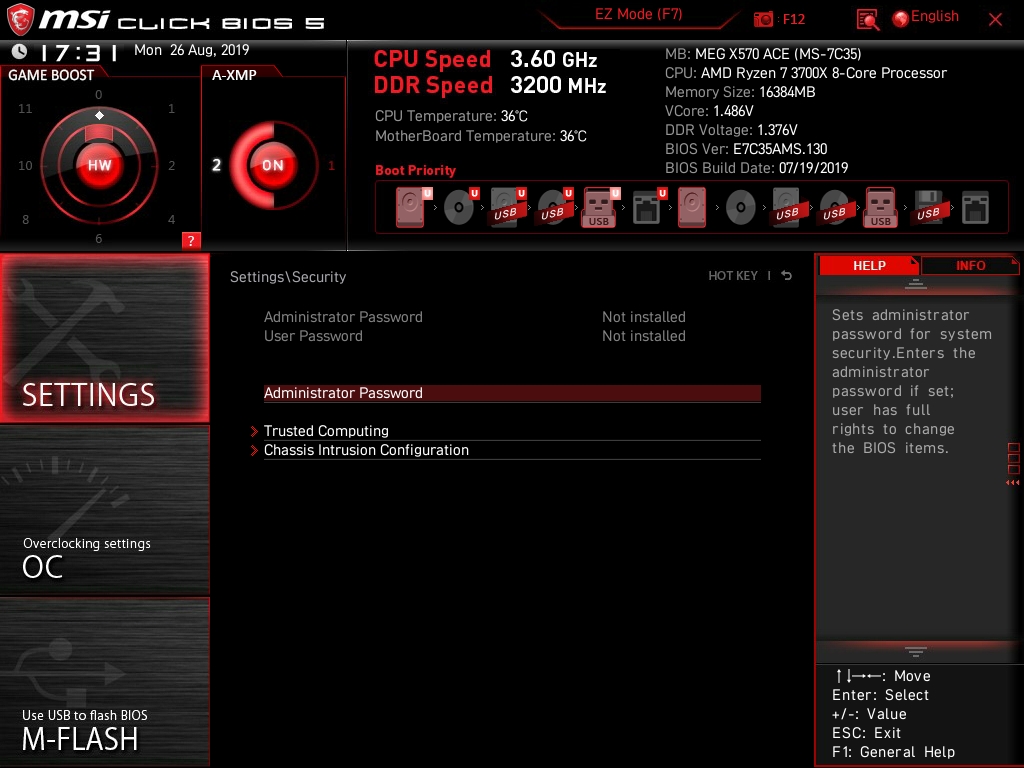This screenshot has width=1024, height=768.
Task: Click the system time 17:31
Action: pos(78,52)
